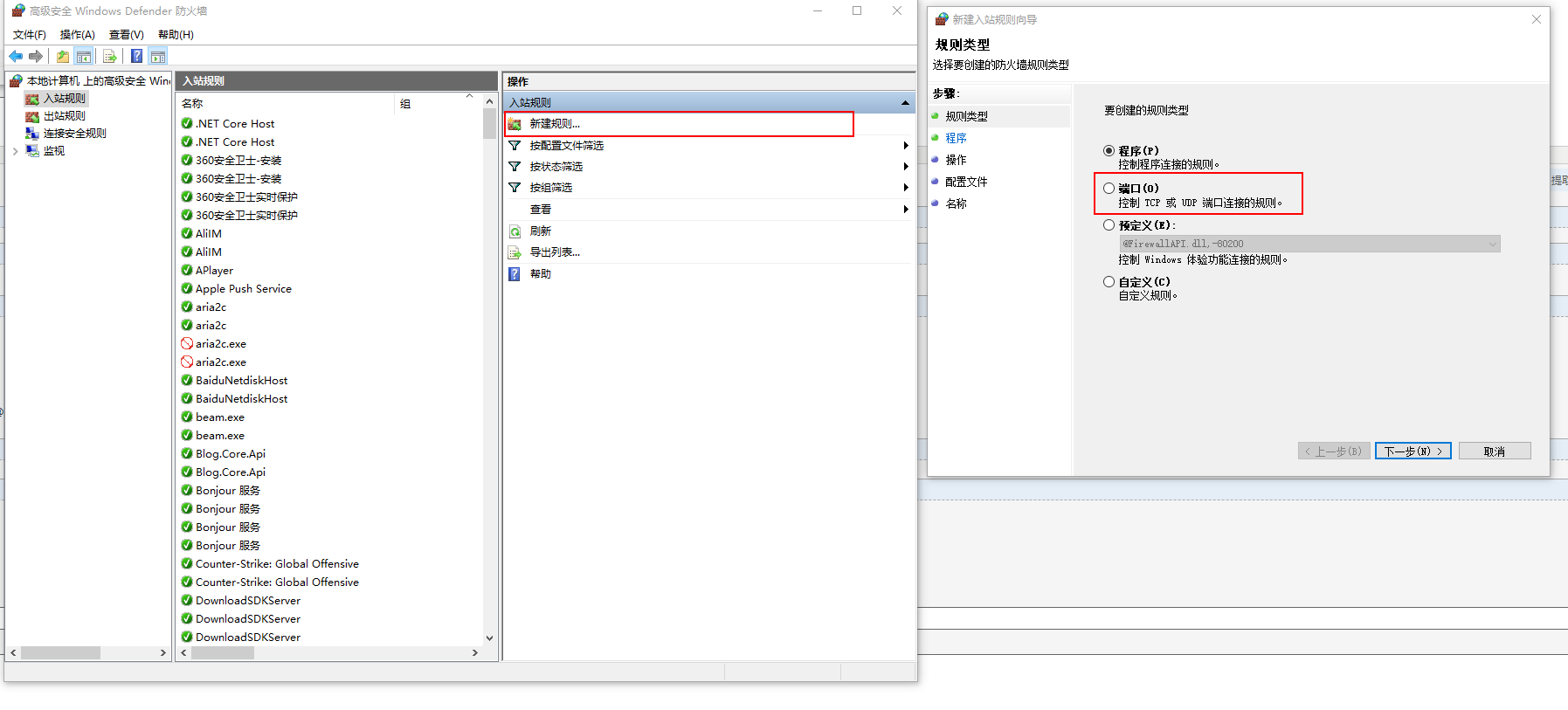Click the funnel icon beside 按配置文件筛选
Image resolution: width=1568 pixels, height=710 pixels.
515,145
